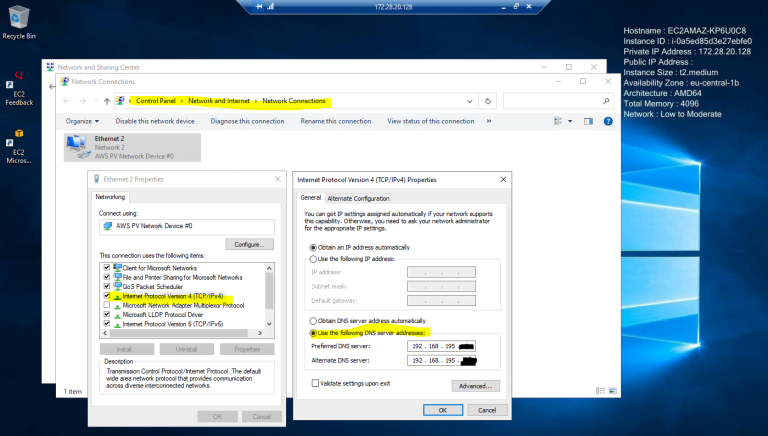Check Validate settings upon exit

pyautogui.click(x=315, y=383)
